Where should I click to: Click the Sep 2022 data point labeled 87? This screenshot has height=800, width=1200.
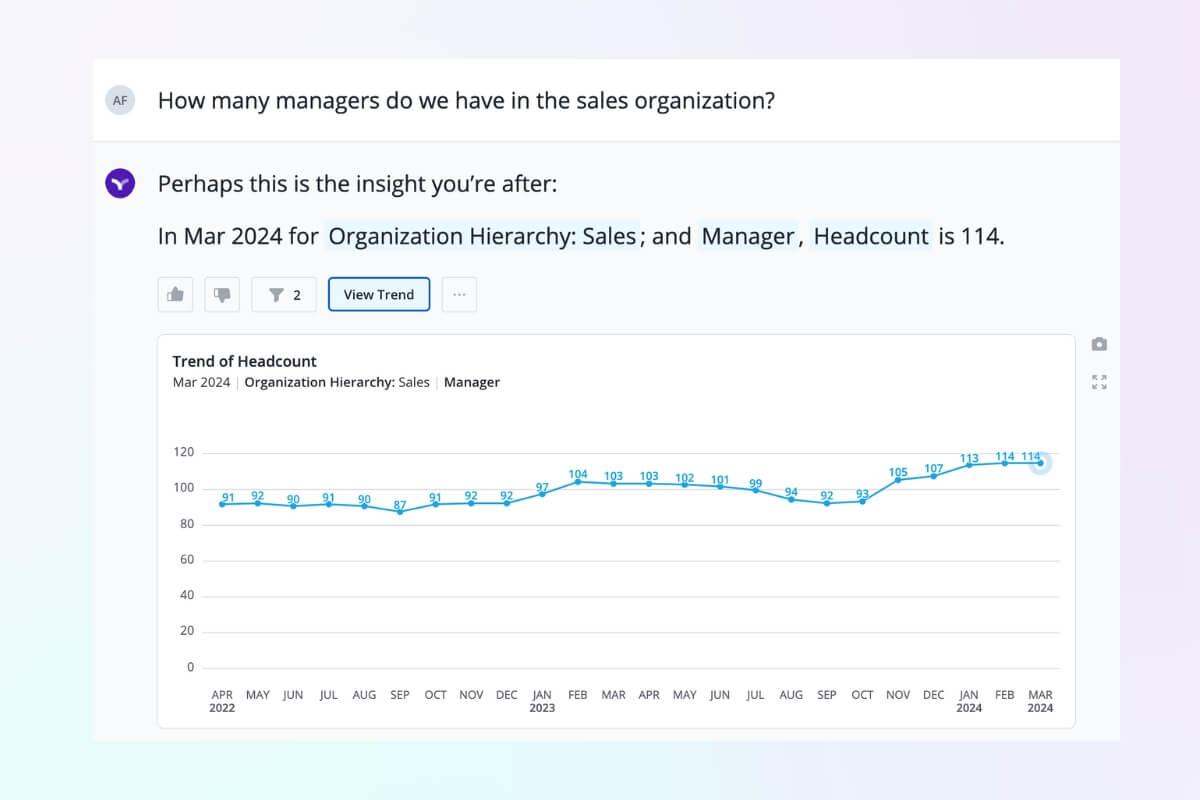tap(400, 511)
